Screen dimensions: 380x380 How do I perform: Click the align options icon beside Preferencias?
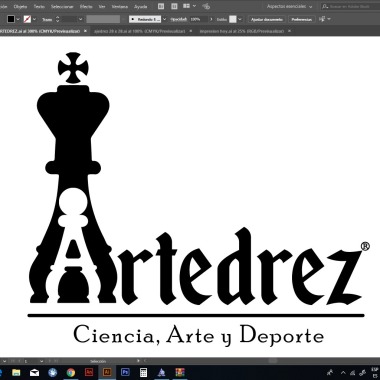(x=322, y=19)
